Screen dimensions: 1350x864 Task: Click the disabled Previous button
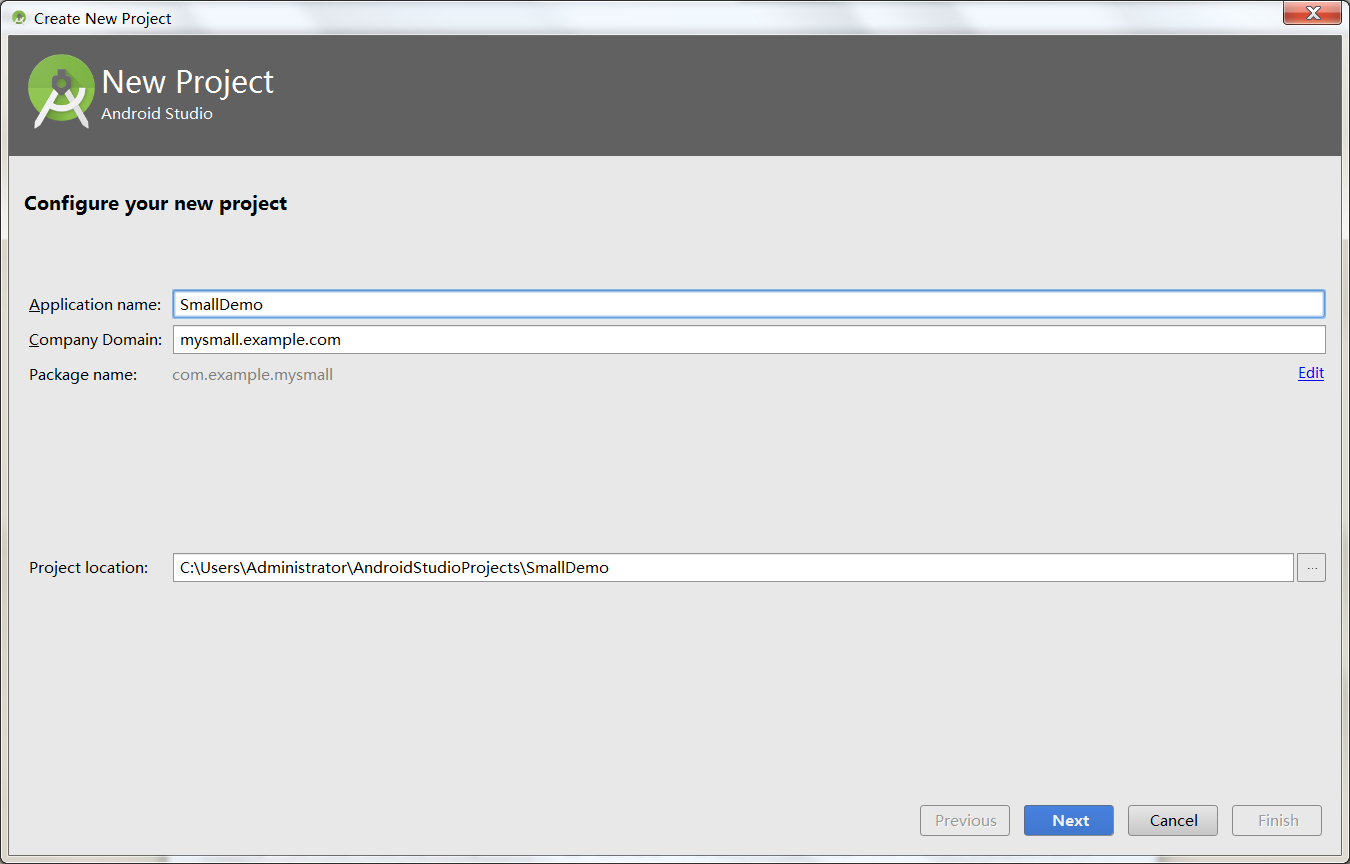[x=965, y=820]
